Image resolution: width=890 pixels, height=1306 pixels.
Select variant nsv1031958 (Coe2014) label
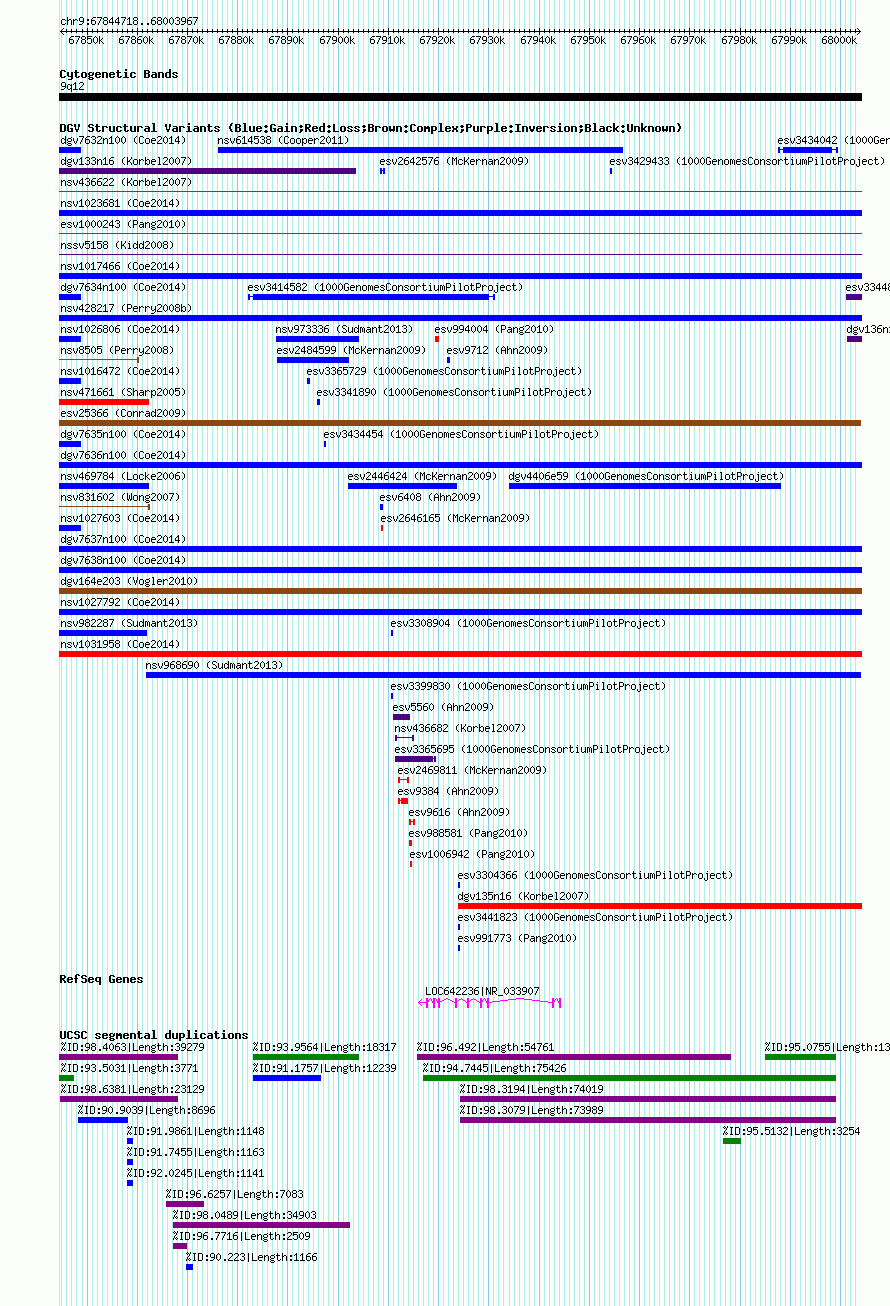[120, 644]
